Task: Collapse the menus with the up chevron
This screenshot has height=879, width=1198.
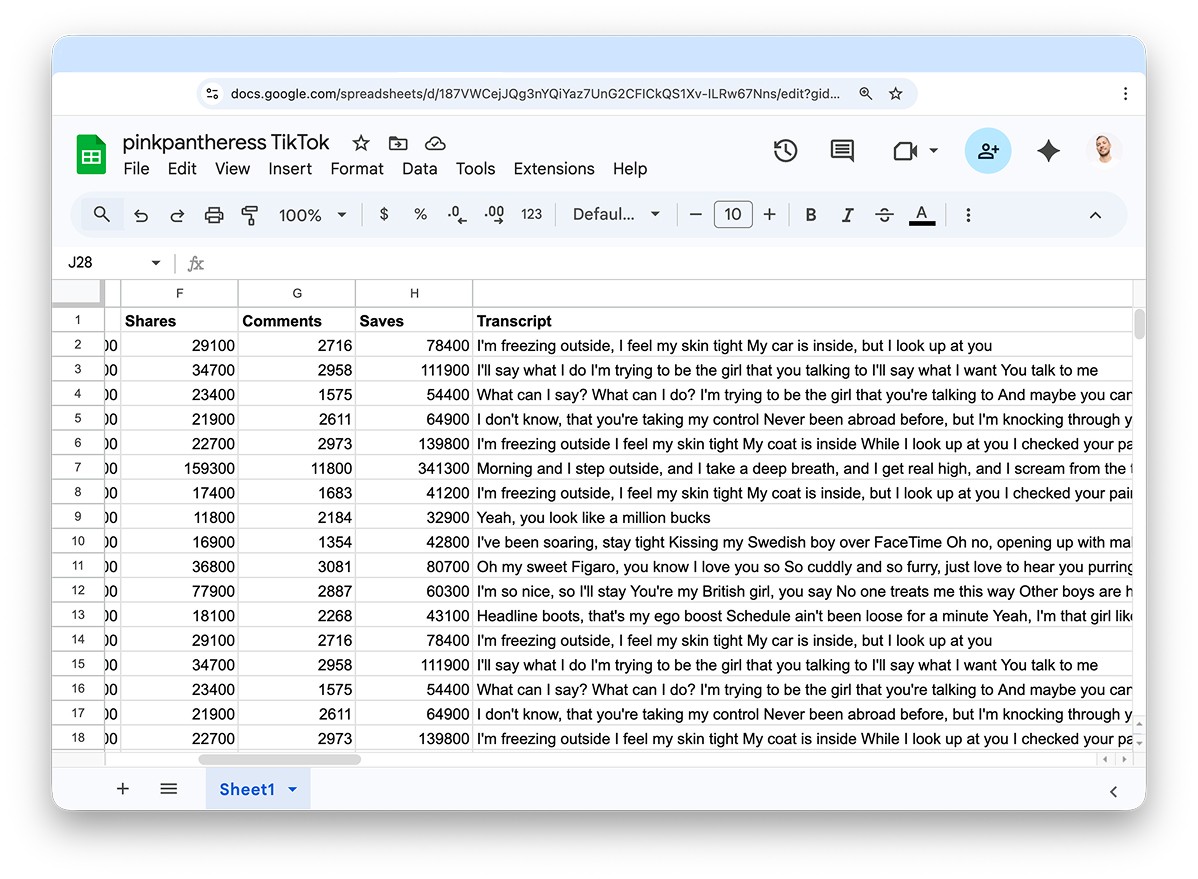Action: pos(1095,216)
